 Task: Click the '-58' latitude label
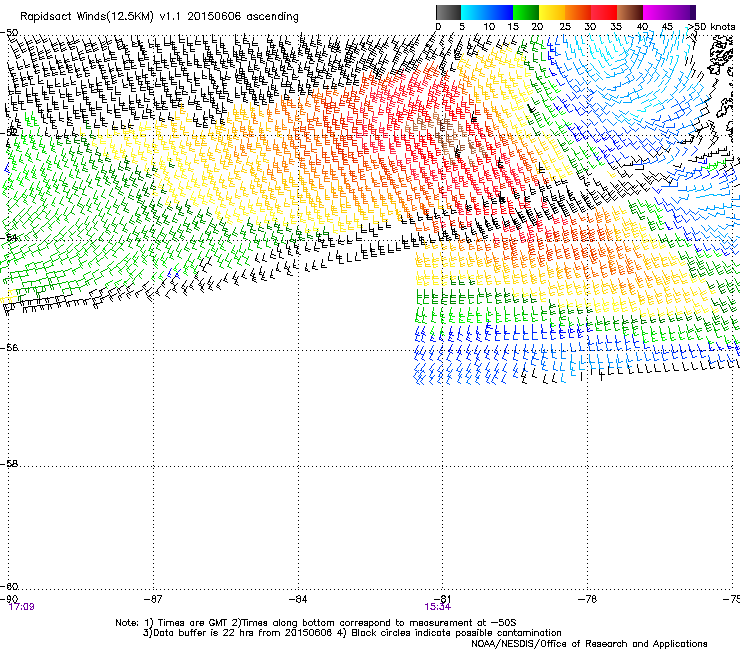(x=9, y=464)
